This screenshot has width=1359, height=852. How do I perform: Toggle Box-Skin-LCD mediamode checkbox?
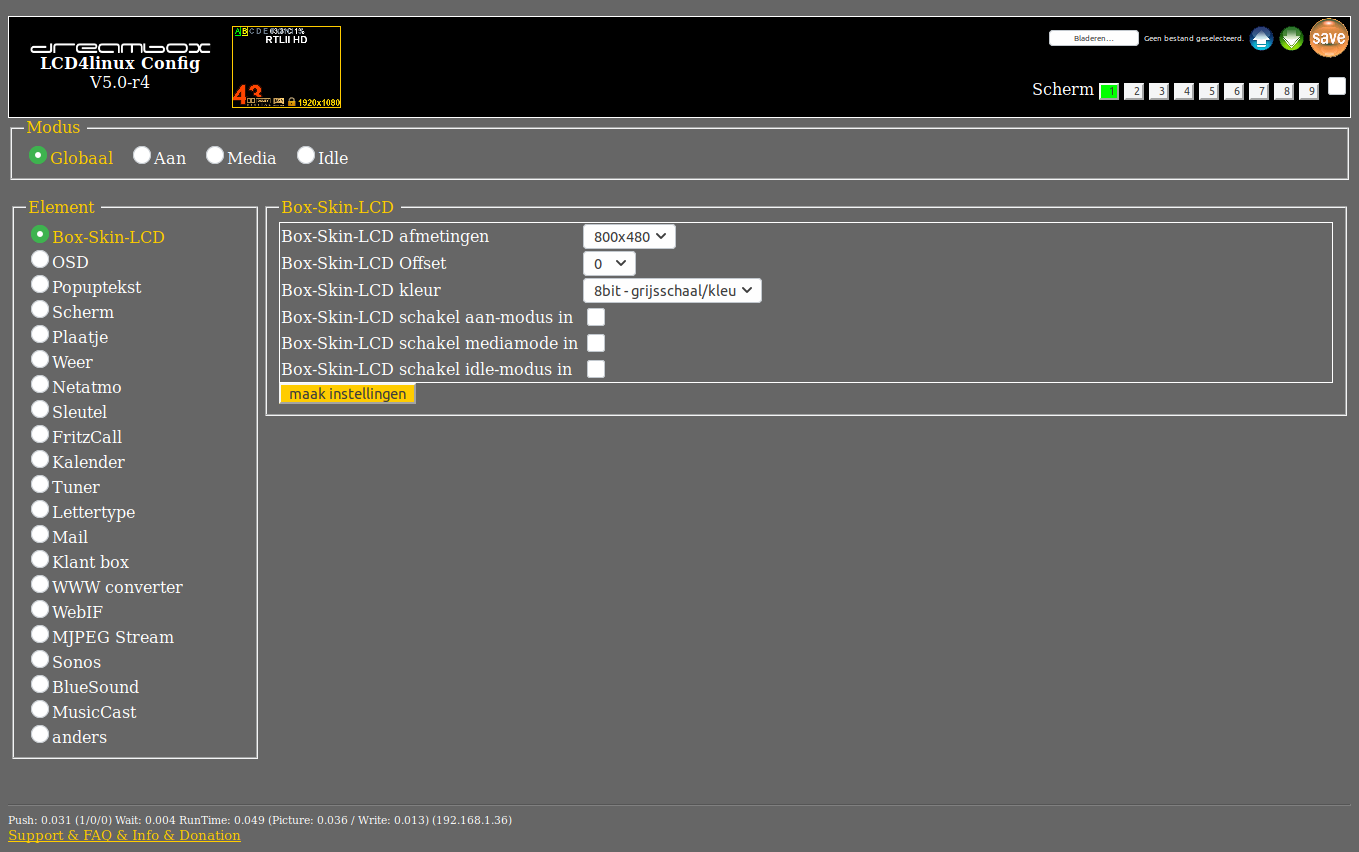click(x=596, y=344)
